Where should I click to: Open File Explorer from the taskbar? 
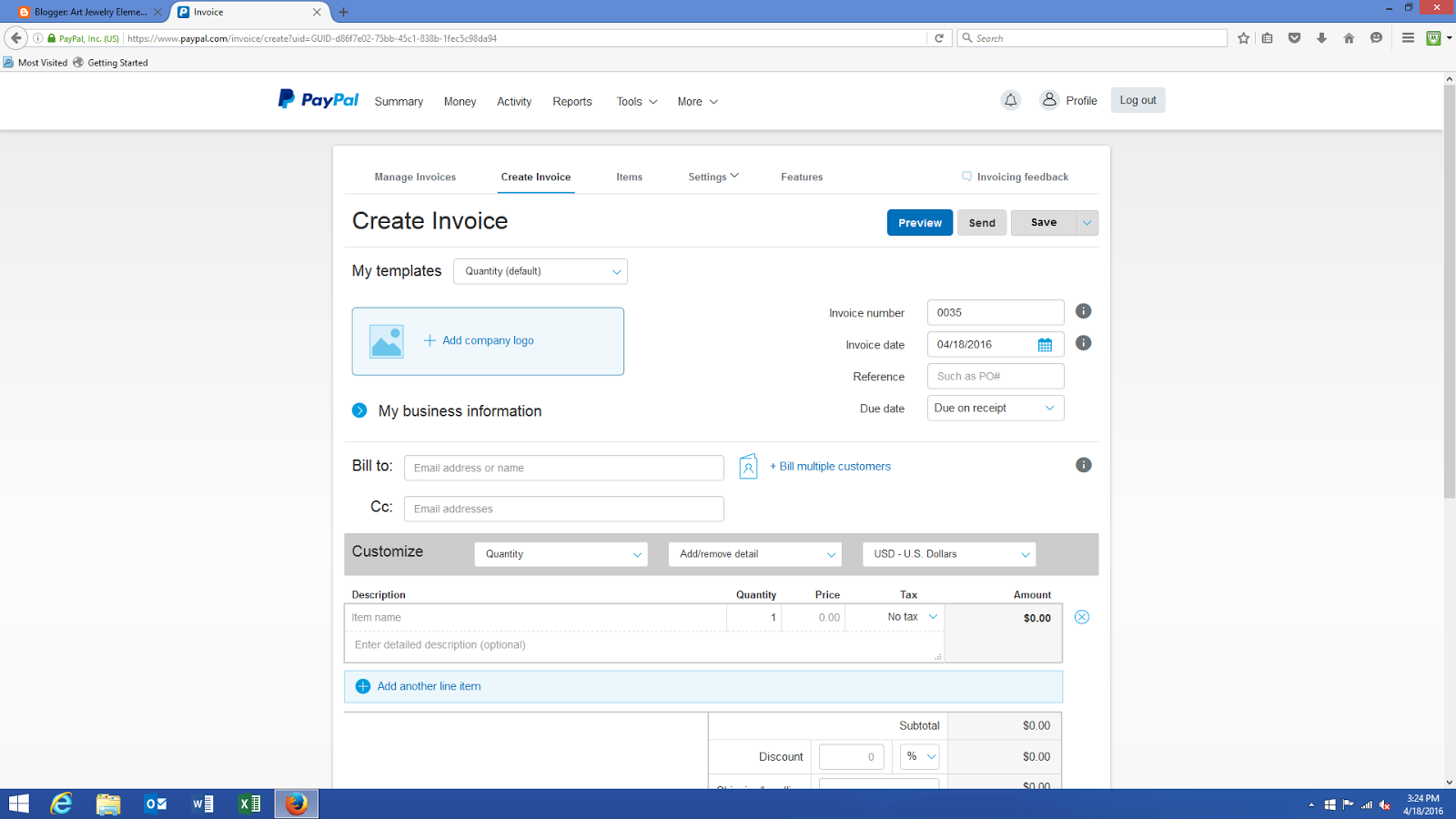[108, 804]
